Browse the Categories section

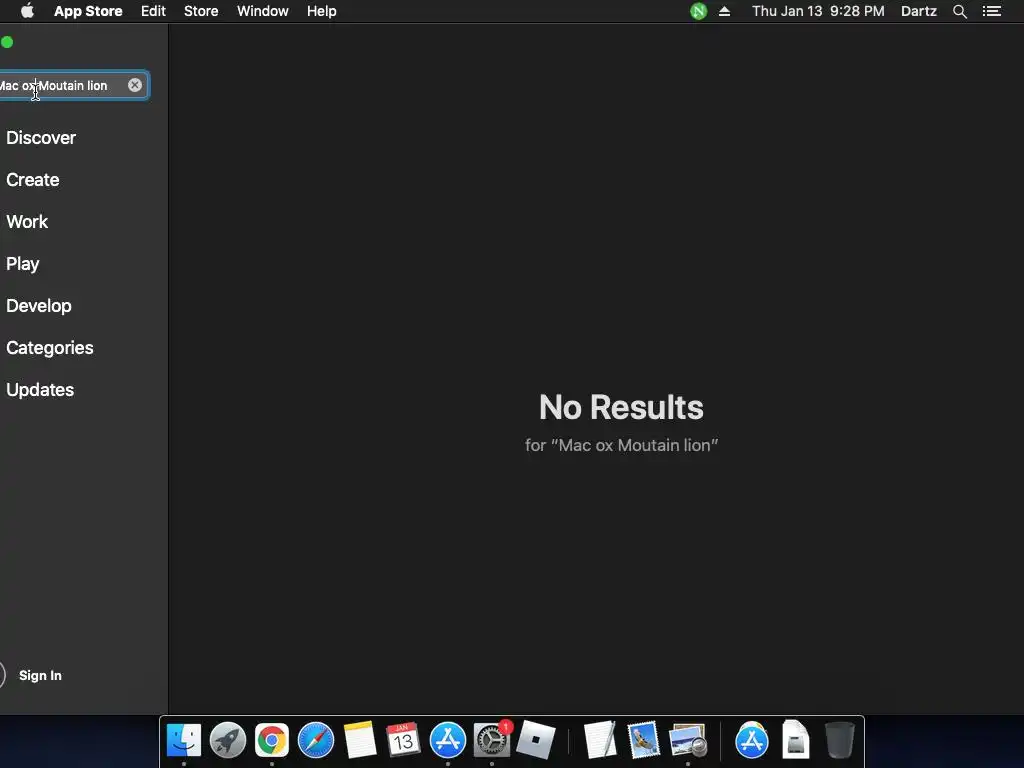point(50,347)
